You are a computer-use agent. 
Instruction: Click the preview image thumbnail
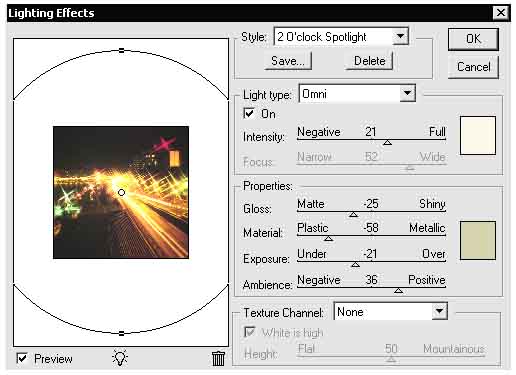point(121,192)
